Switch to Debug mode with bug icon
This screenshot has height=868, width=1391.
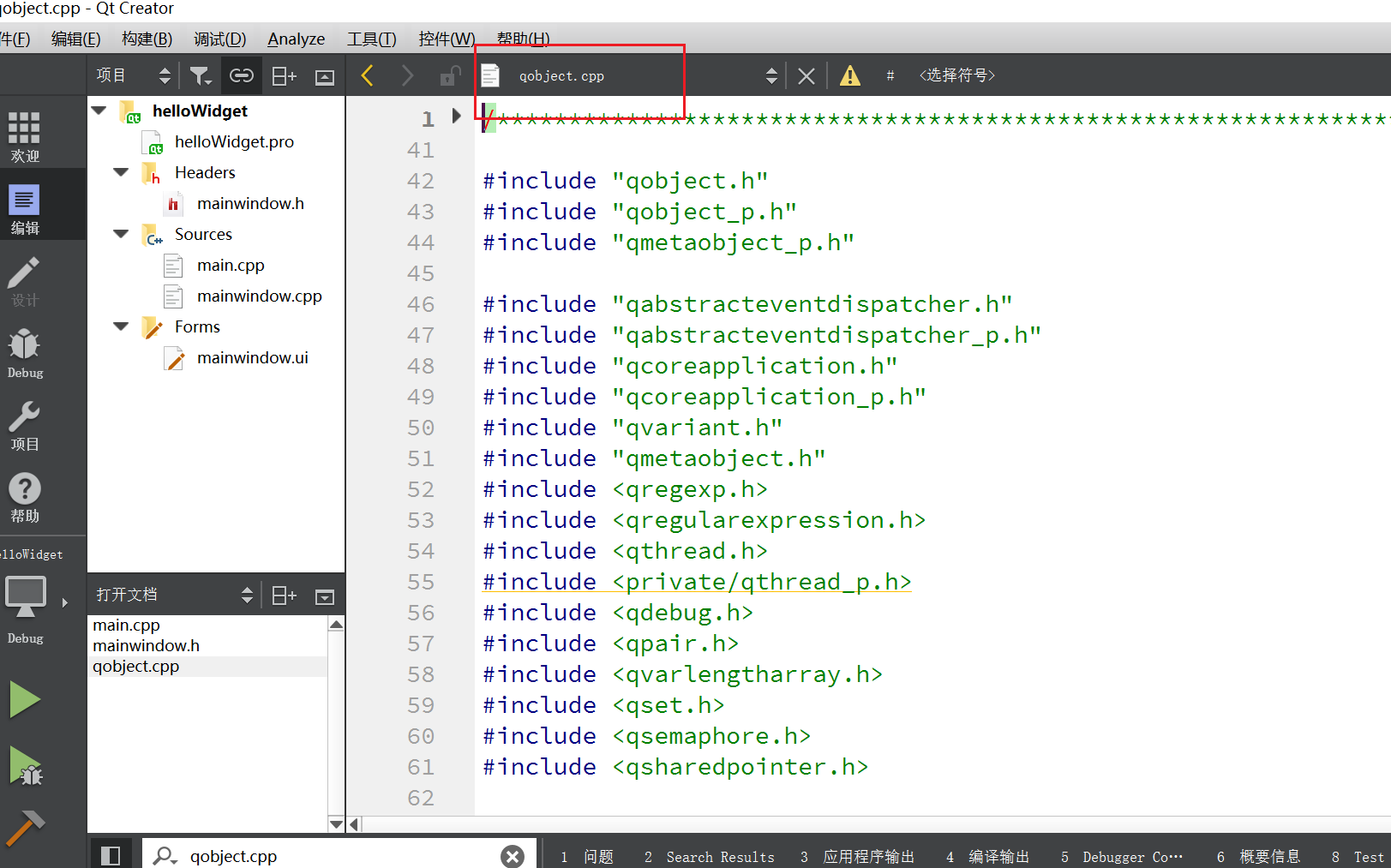25,352
